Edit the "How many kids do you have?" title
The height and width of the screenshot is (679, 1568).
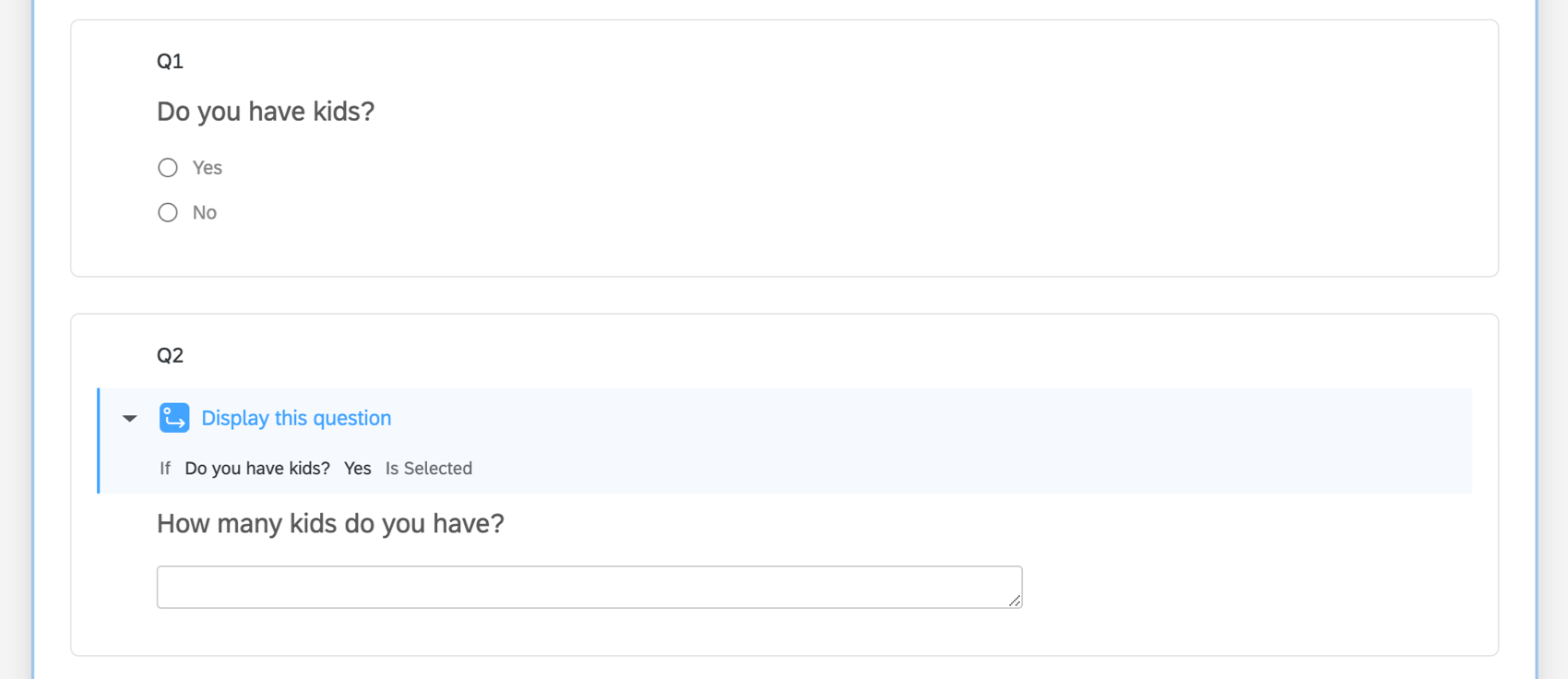tap(330, 524)
